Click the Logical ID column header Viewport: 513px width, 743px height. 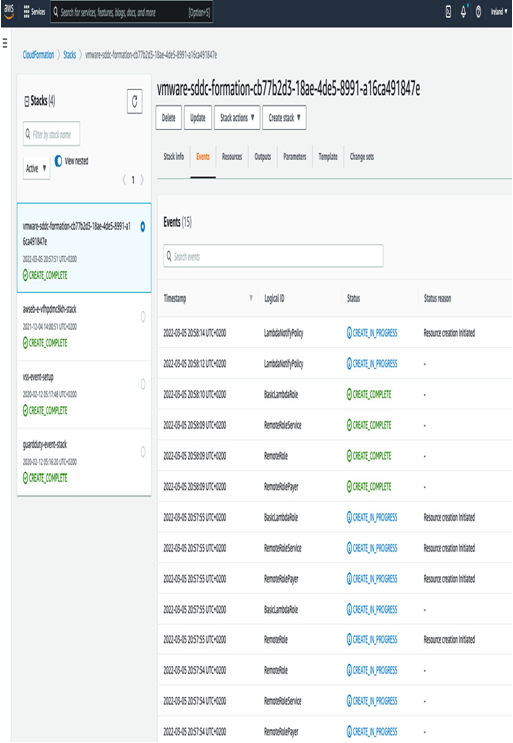[274, 298]
